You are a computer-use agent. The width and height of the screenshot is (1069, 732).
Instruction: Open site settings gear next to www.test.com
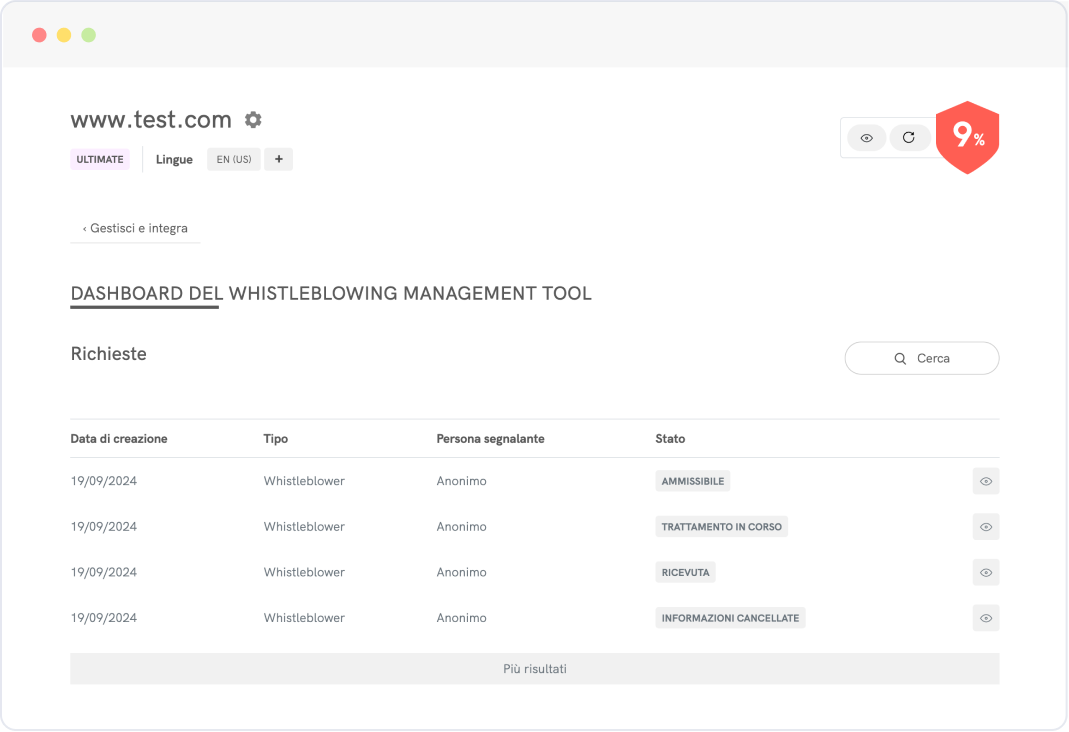click(x=253, y=120)
